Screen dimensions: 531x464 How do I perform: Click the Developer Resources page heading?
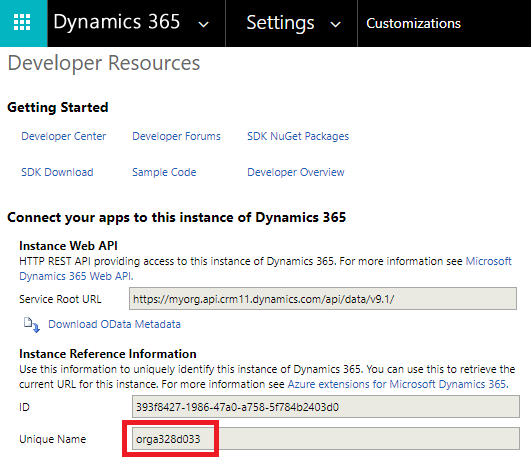(104, 63)
